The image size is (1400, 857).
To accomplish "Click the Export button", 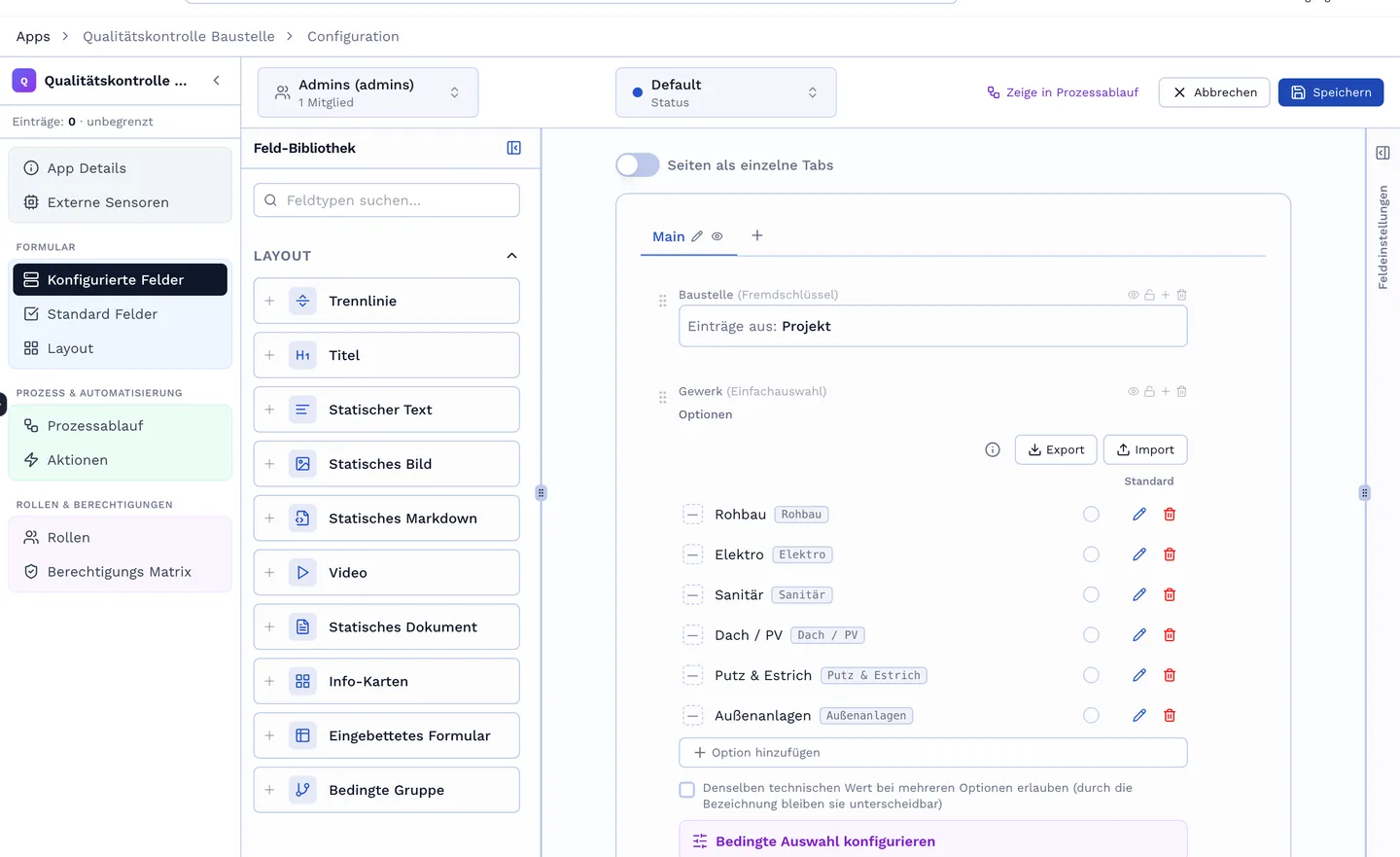I will pyautogui.click(x=1056, y=449).
